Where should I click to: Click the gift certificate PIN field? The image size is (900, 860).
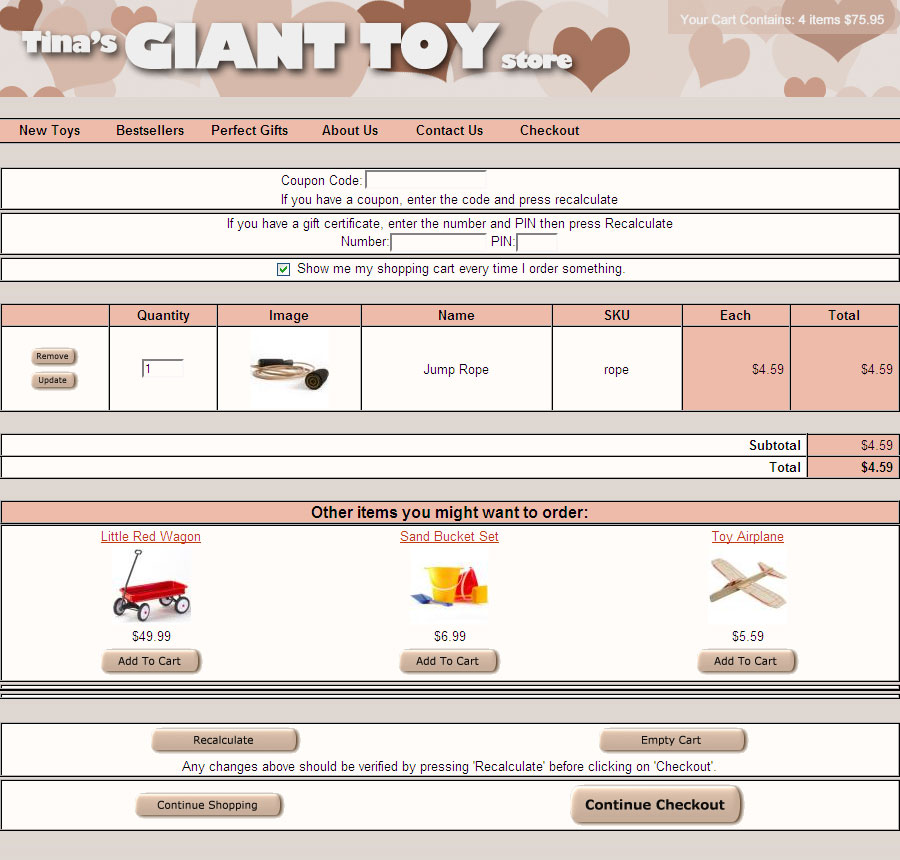tap(537, 242)
